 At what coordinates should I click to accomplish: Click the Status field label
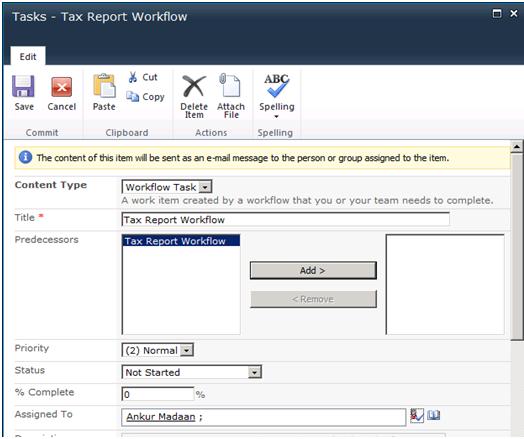(x=29, y=370)
